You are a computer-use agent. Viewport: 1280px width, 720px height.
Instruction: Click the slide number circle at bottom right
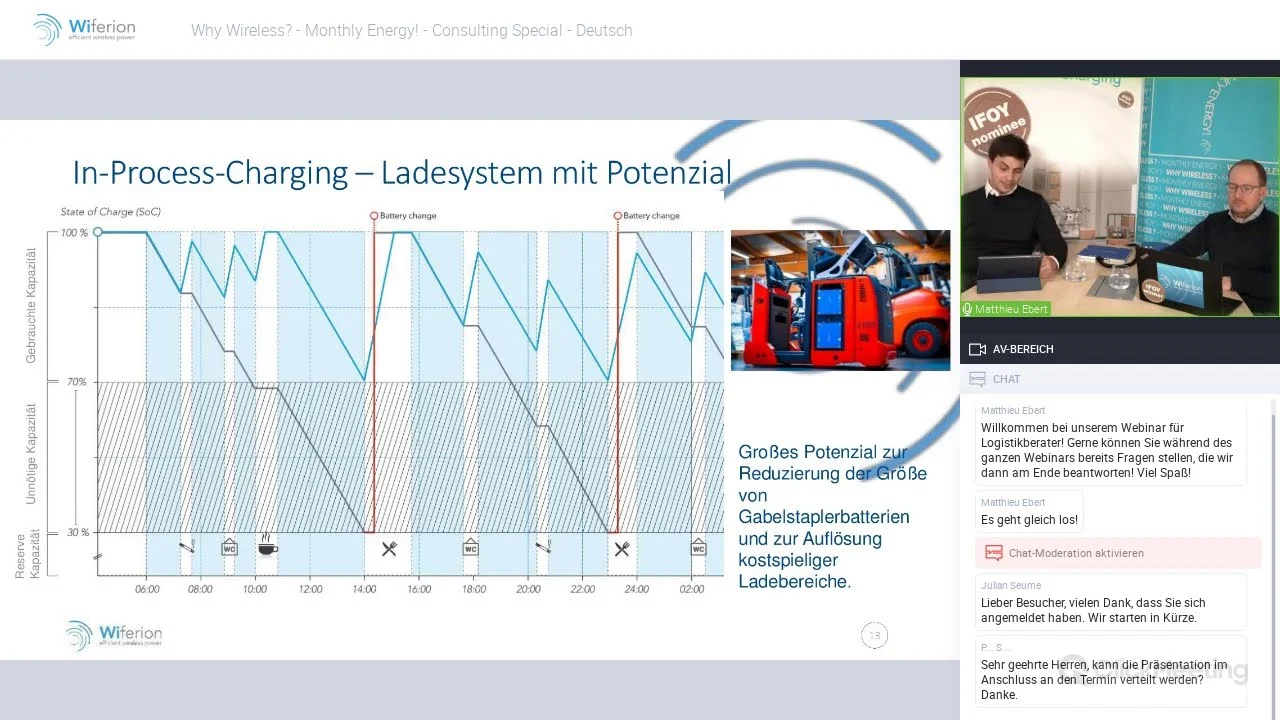874,635
